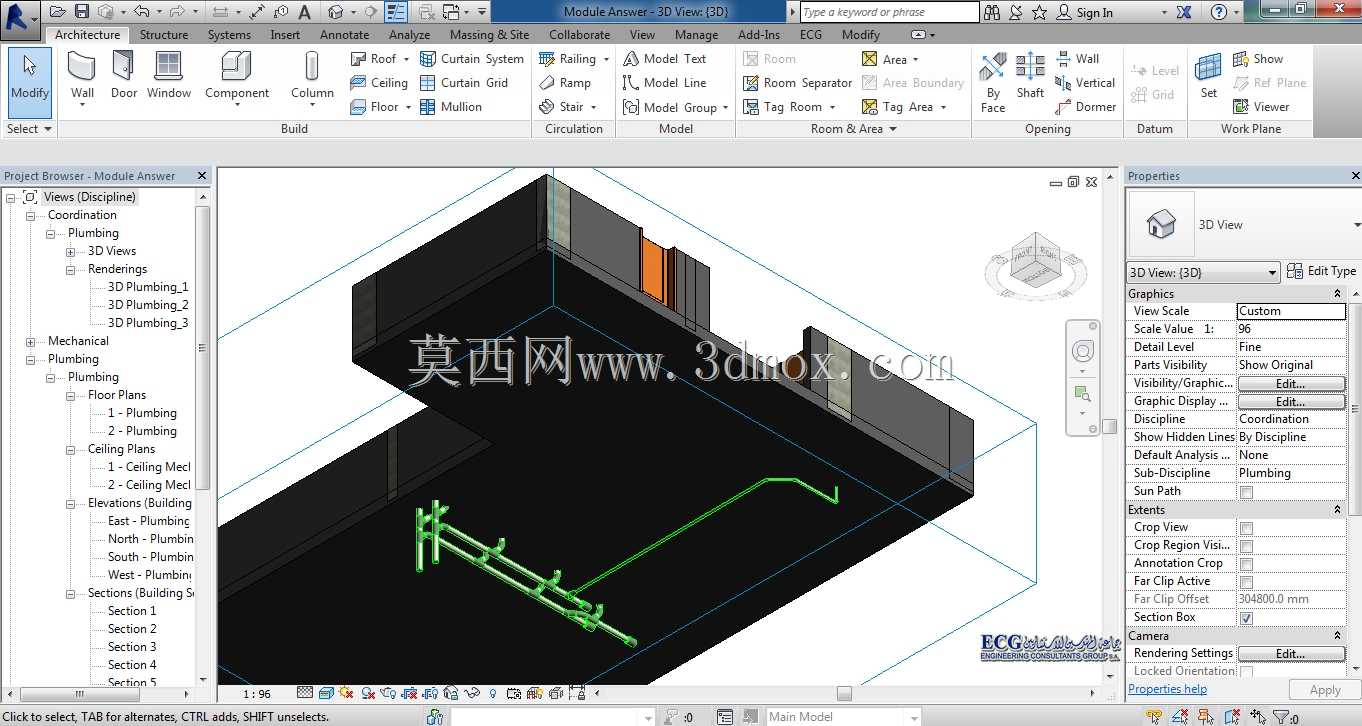Click the Wall opening tool
Image resolution: width=1362 pixels, height=726 pixels.
1078,59
